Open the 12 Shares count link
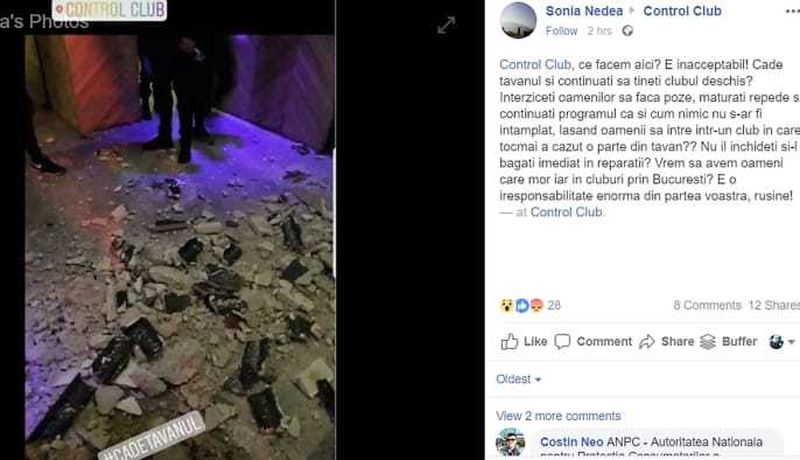800x460 pixels. pos(773,305)
